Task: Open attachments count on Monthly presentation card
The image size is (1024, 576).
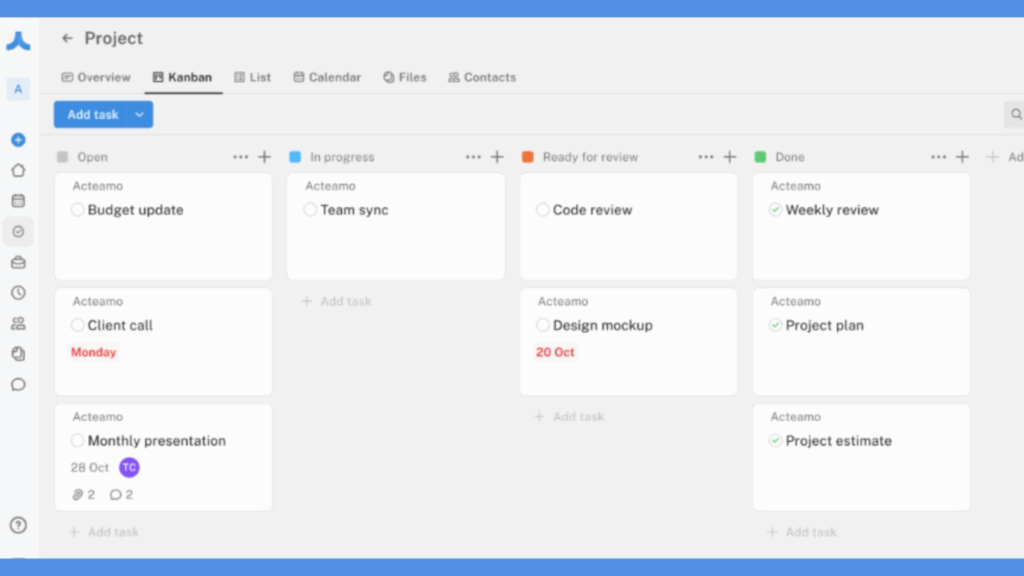Action: click(x=83, y=494)
